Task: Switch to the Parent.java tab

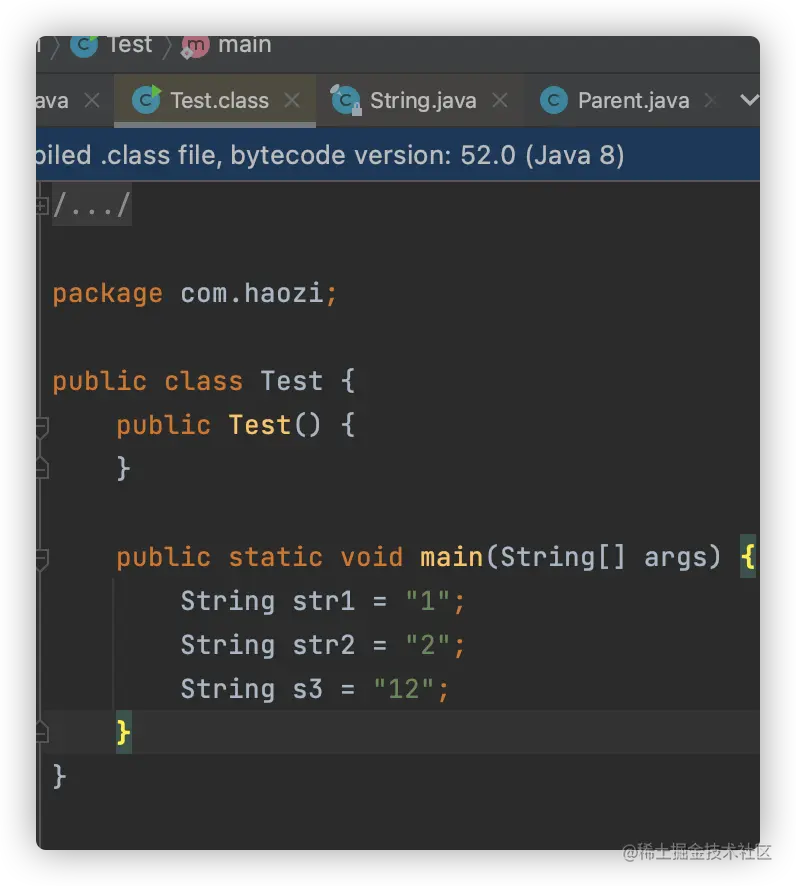Action: [x=633, y=100]
